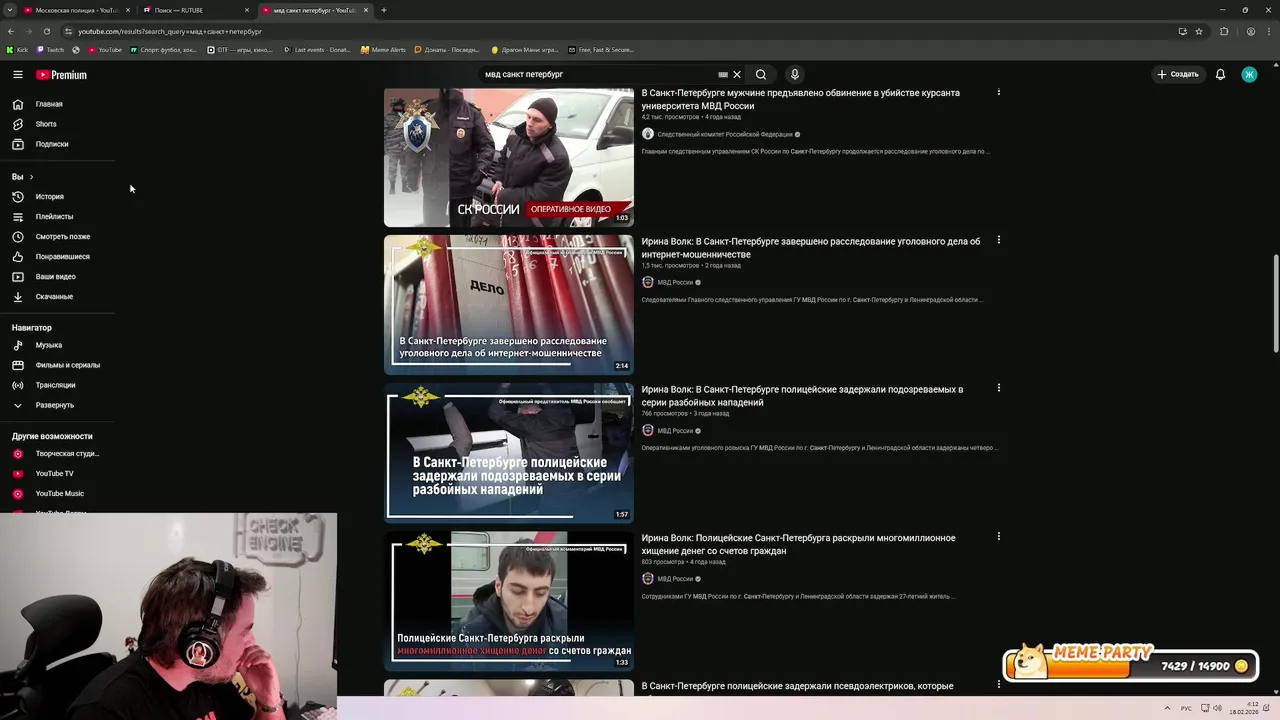
Task: Click the Создать button
Action: [1178, 75]
